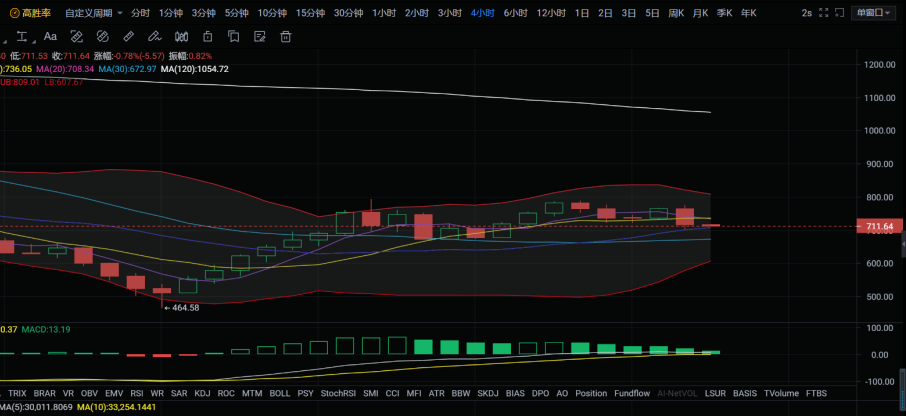Select the circled eraser drawing tool
The width and height of the screenshot is (906, 416).
[x=102, y=36]
